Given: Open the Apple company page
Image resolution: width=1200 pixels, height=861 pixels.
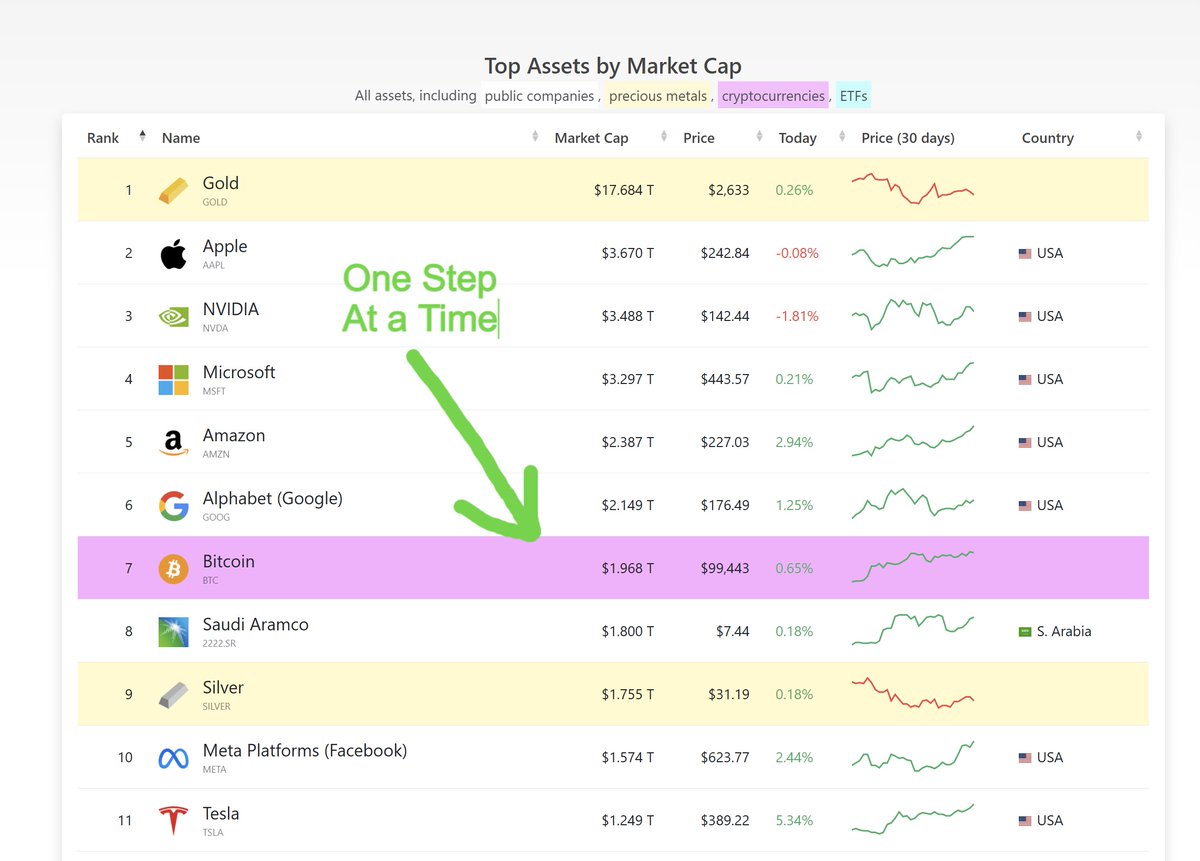Looking at the screenshot, I should [225, 246].
